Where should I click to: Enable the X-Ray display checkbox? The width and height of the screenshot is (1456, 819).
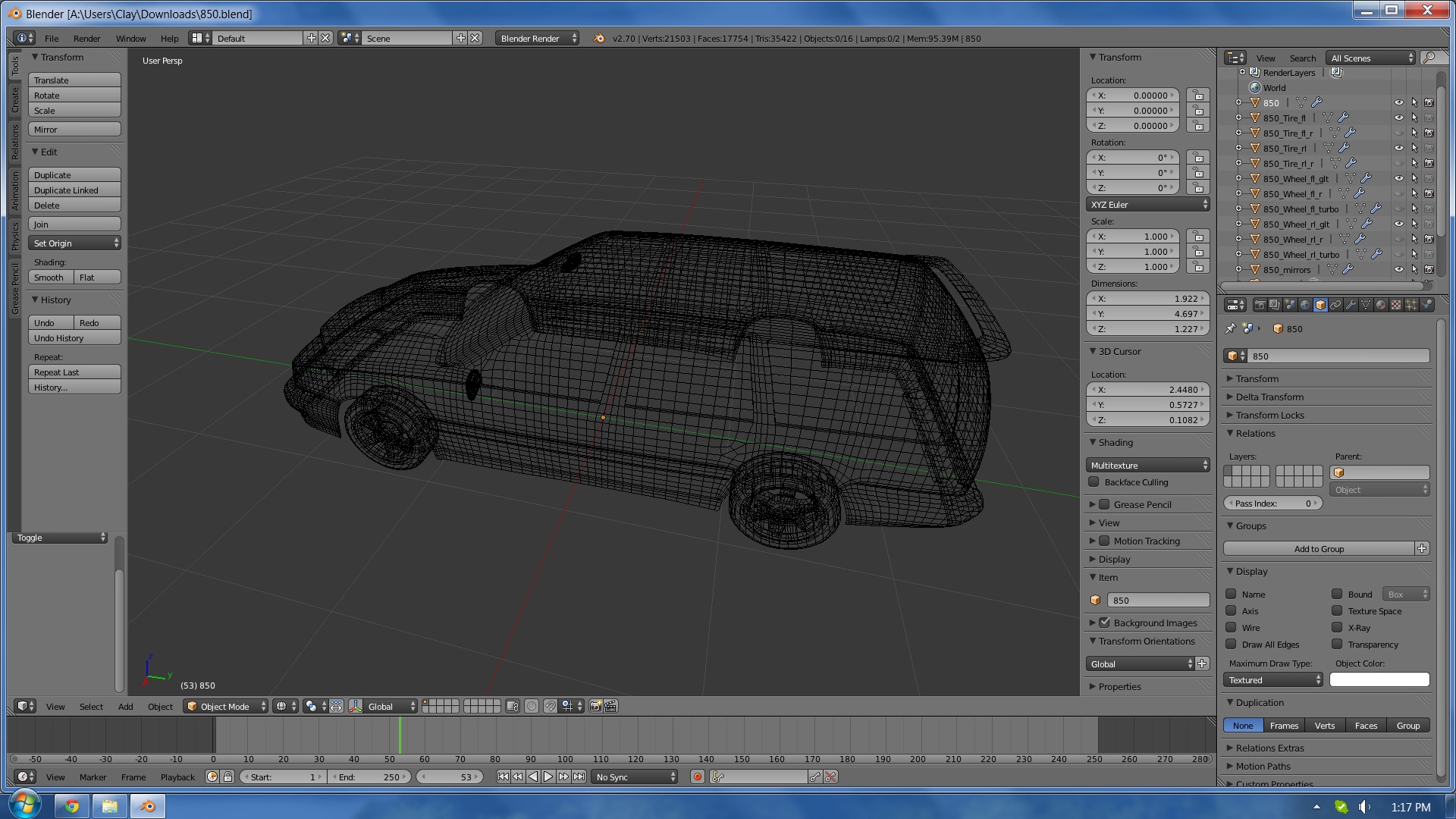coord(1337,627)
